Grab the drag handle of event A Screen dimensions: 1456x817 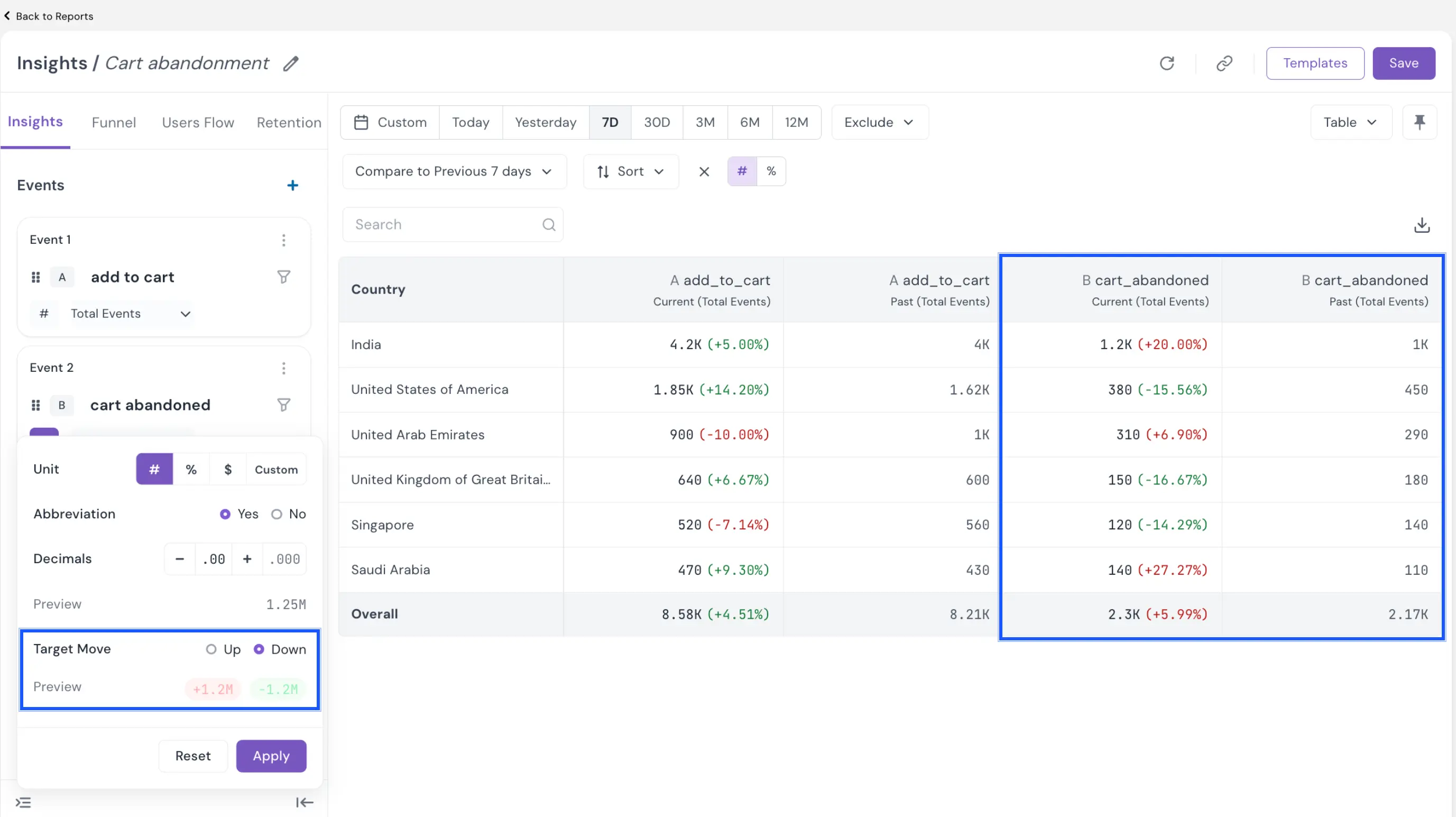[35, 277]
